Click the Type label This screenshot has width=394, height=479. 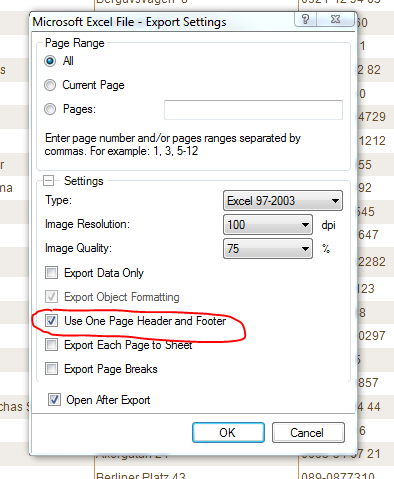58,200
